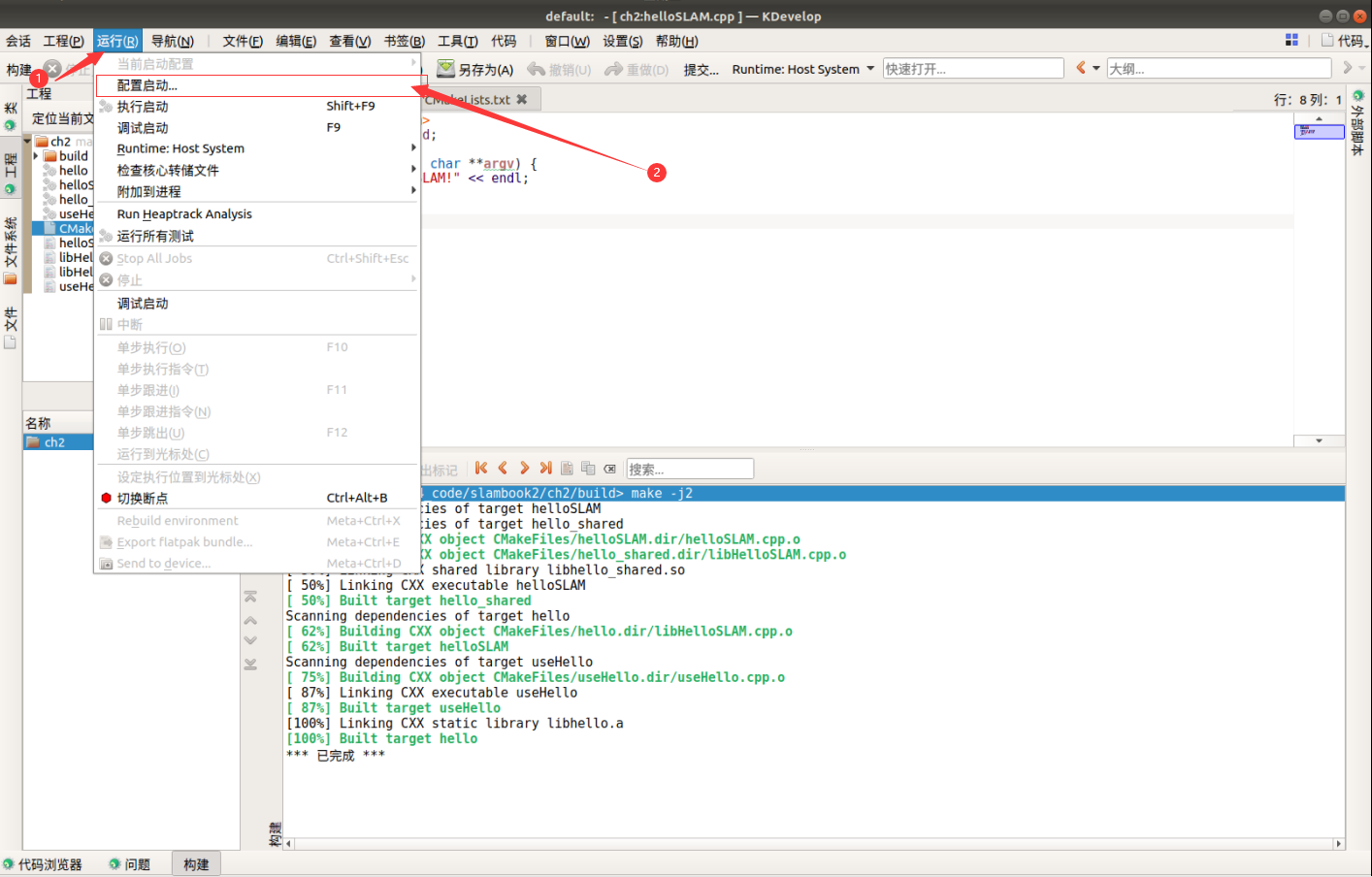The width and height of the screenshot is (1372, 877).
Task: Click the scroll-to-top double arrow in output
Action: [x=250, y=597]
